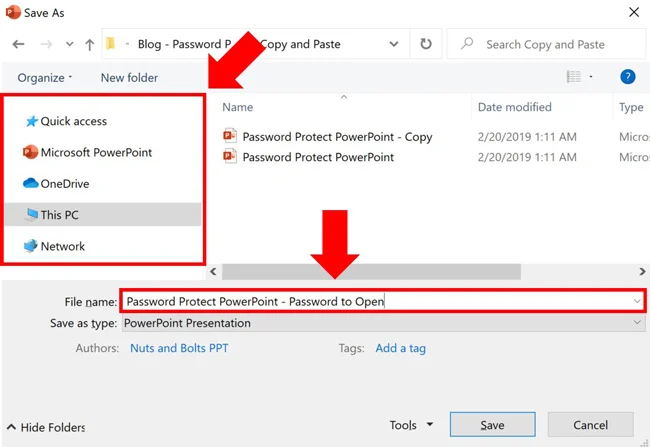Click the horizontal scrollbar thumb
This screenshot has height=447, width=650.
click(371, 272)
